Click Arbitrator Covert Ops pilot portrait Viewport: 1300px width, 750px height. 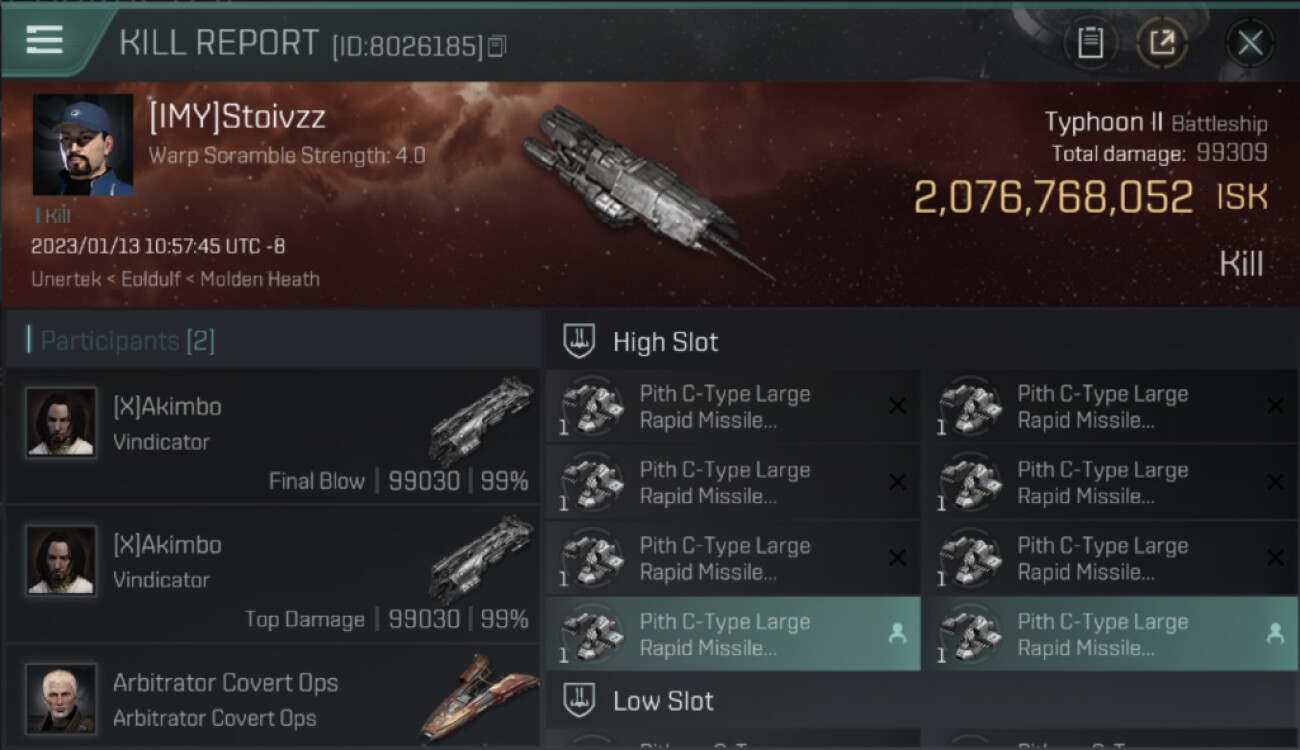click(61, 697)
